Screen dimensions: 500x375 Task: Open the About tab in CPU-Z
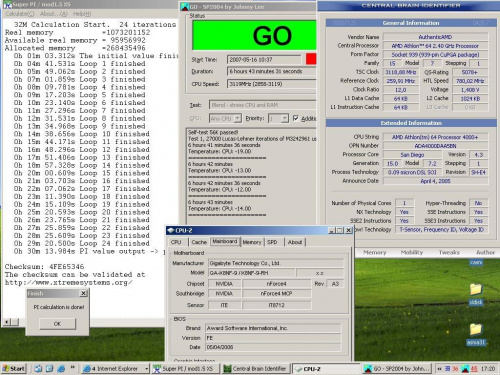(295, 242)
